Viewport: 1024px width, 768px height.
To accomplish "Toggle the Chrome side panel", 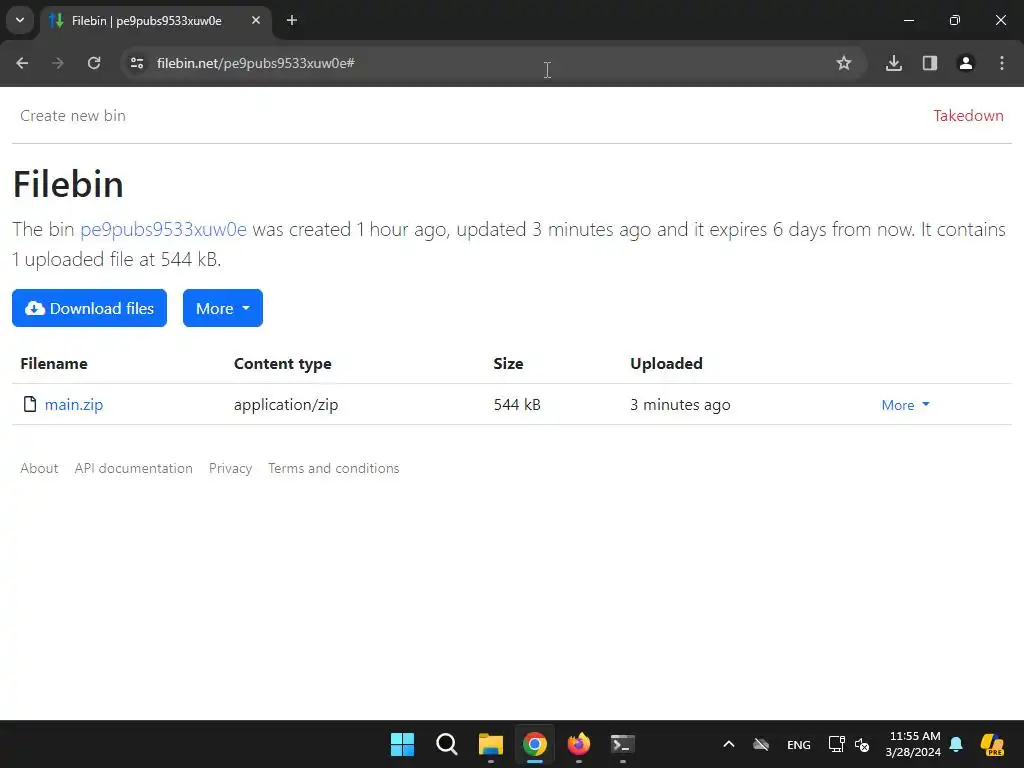I will (x=930, y=63).
